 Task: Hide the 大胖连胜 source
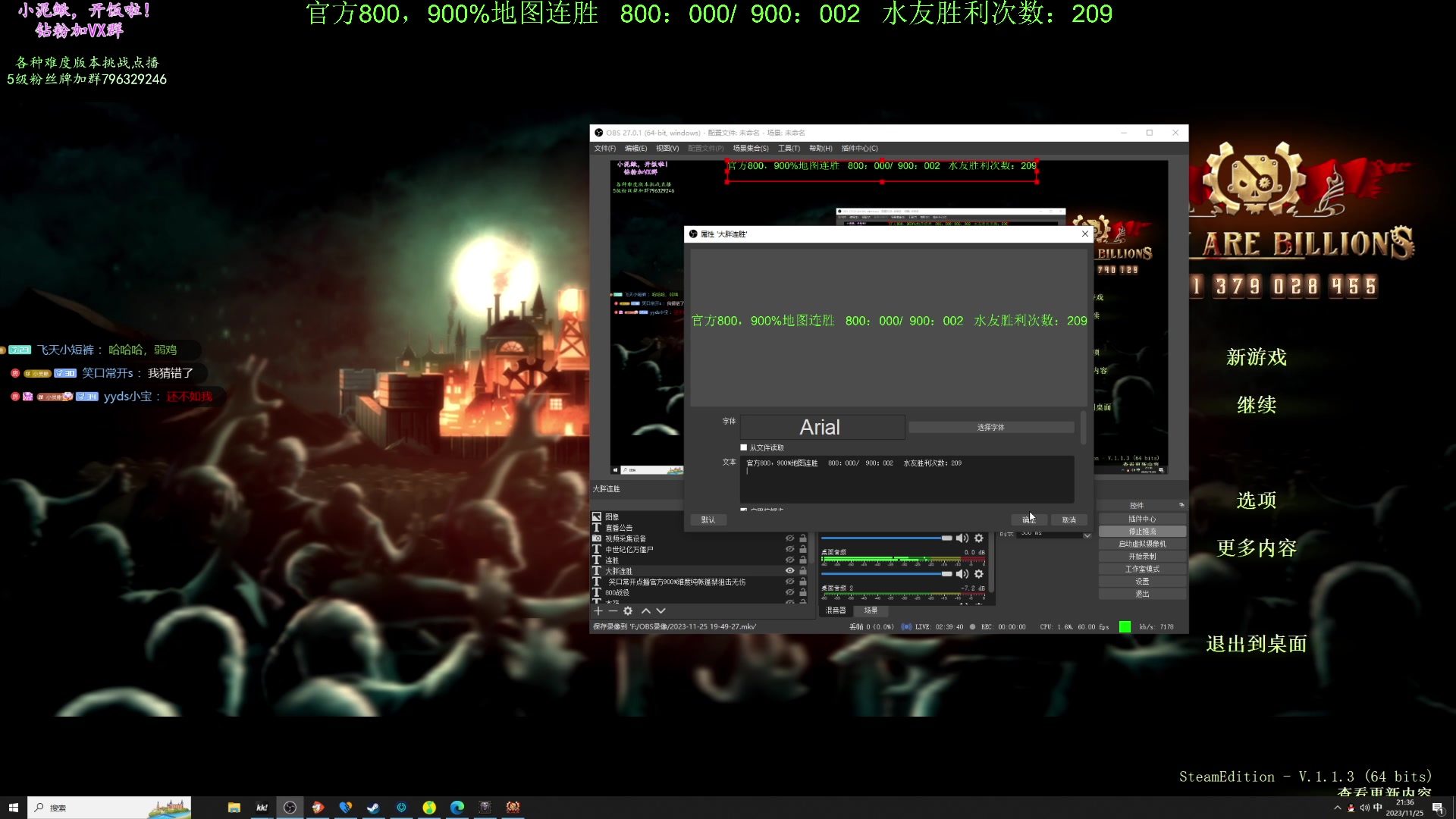pos(789,571)
